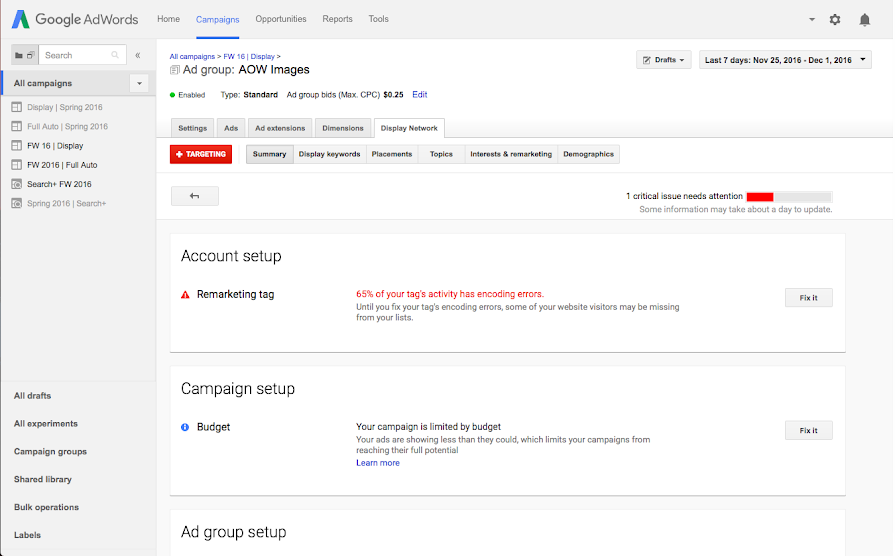Viewport: 895px width, 556px height.
Task: Click the Spring 2016 | Search+ campaign icon
Action: pos(17,203)
